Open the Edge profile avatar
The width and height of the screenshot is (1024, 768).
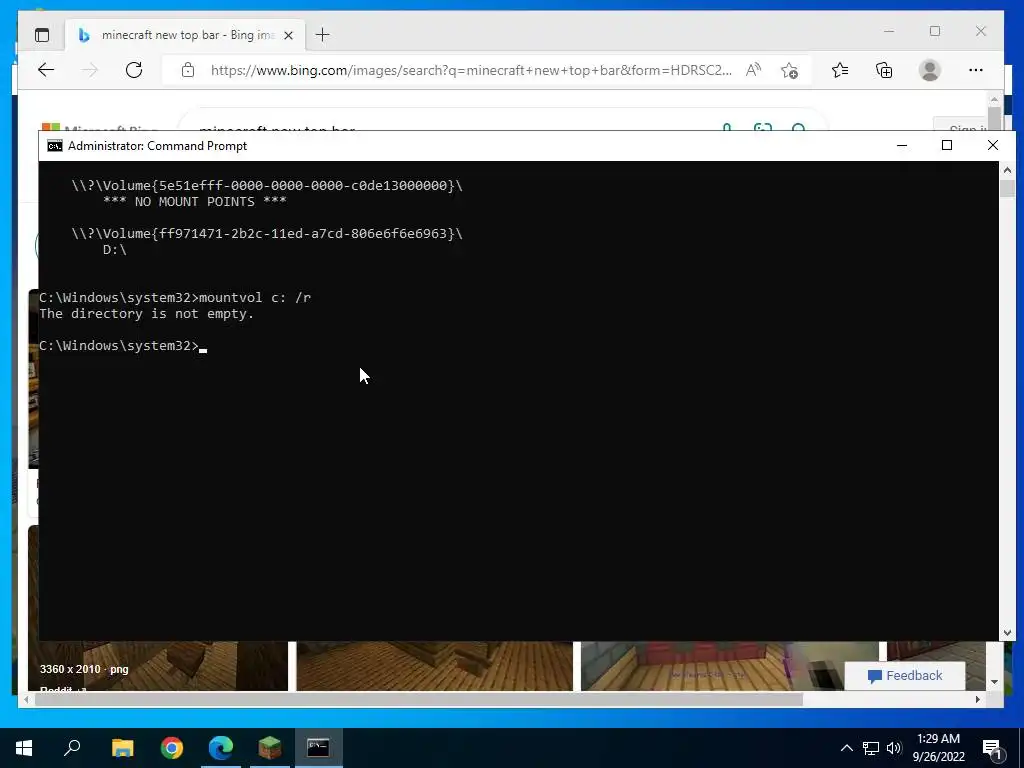click(x=929, y=70)
